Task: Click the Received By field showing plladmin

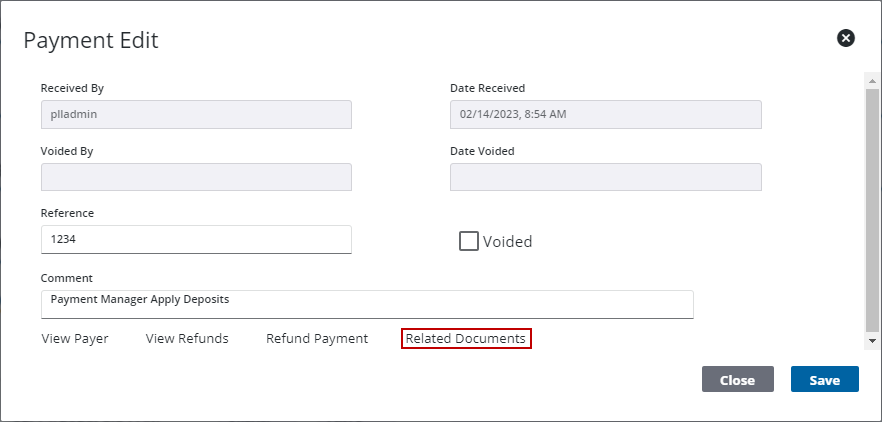Action: [x=196, y=115]
